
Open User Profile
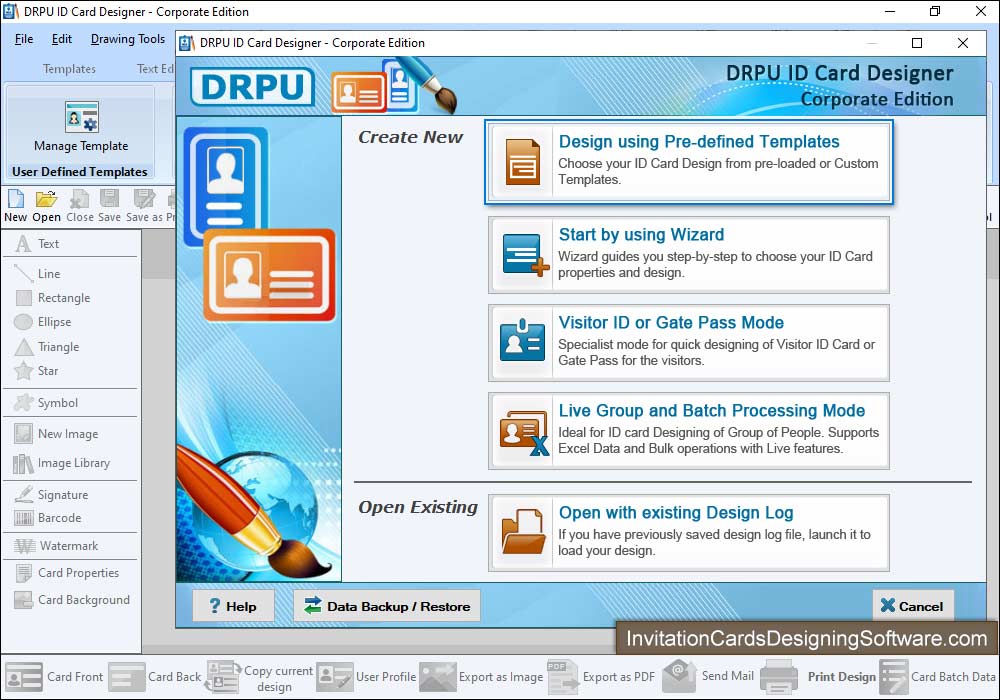367,676
